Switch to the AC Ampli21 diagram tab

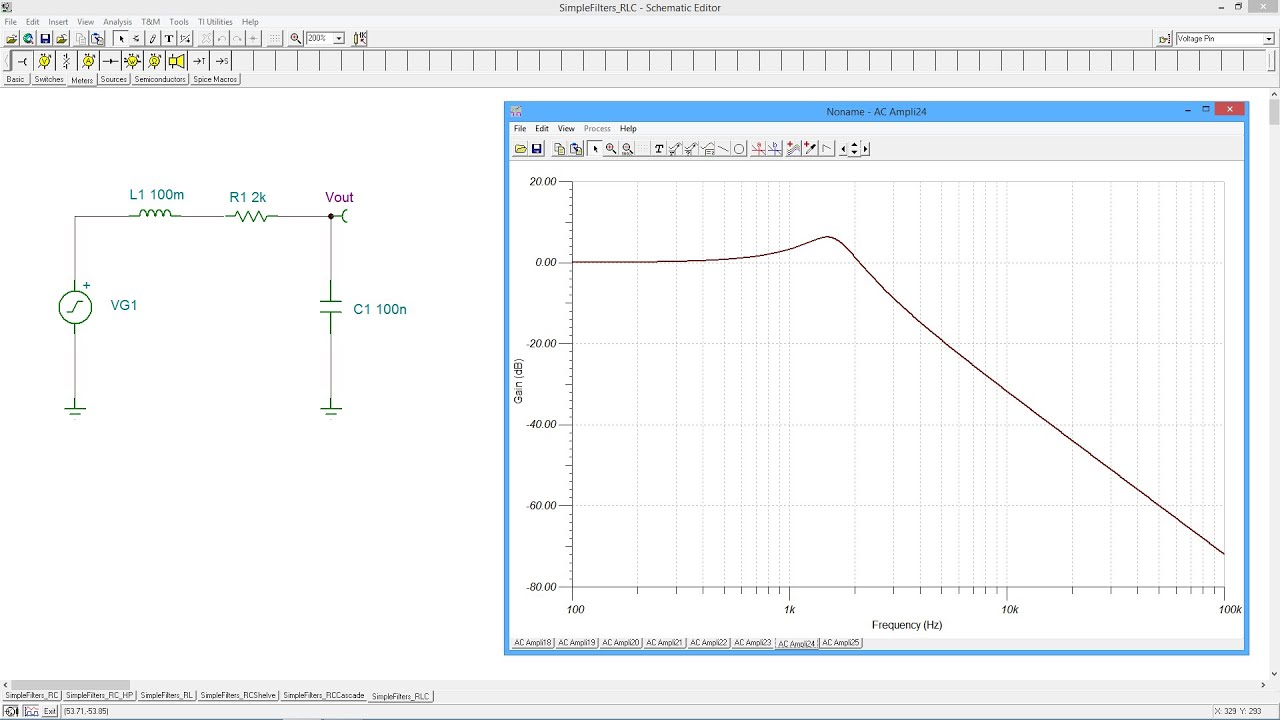click(665, 643)
